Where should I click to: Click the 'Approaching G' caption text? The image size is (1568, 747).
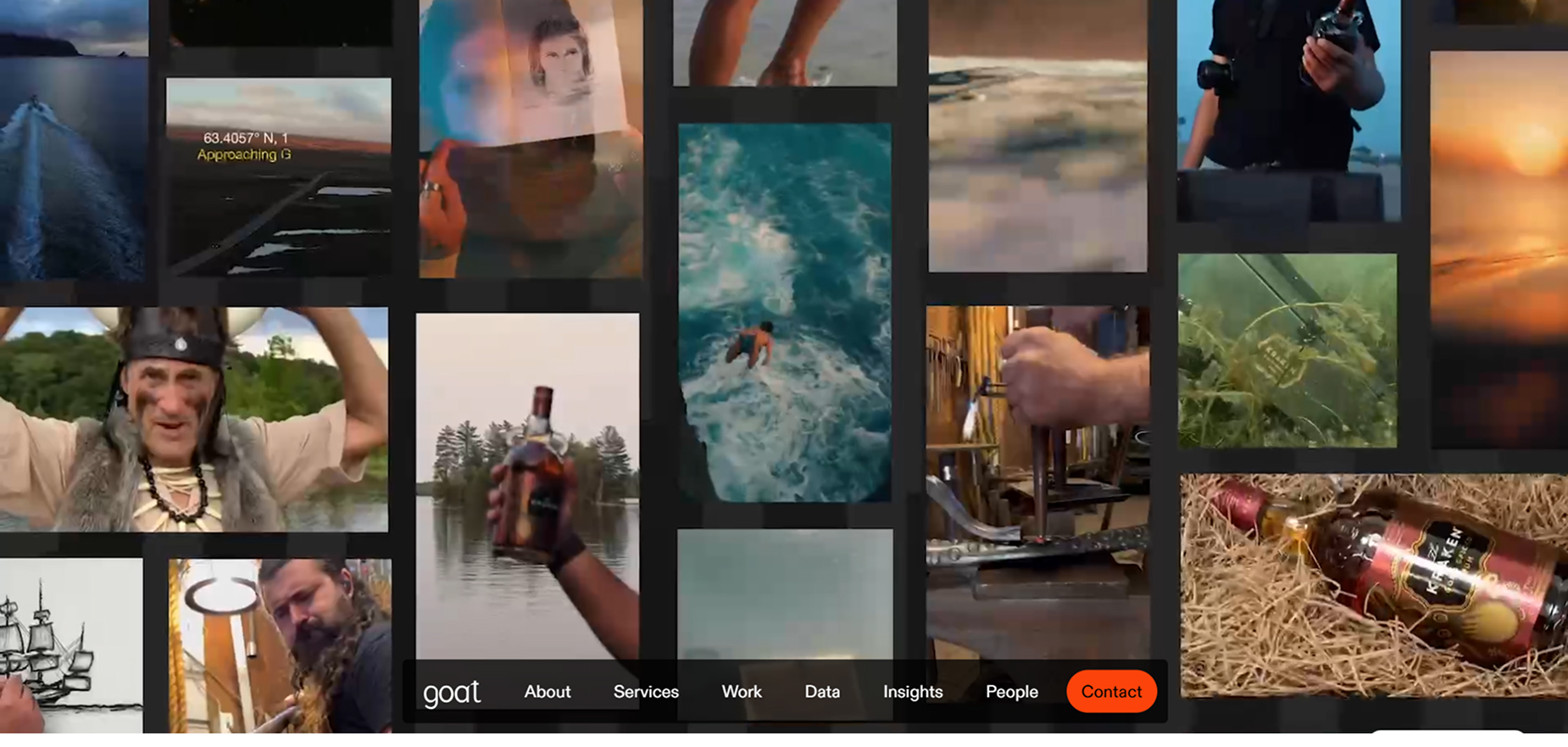pyautogui.click(x=244, y=154)
